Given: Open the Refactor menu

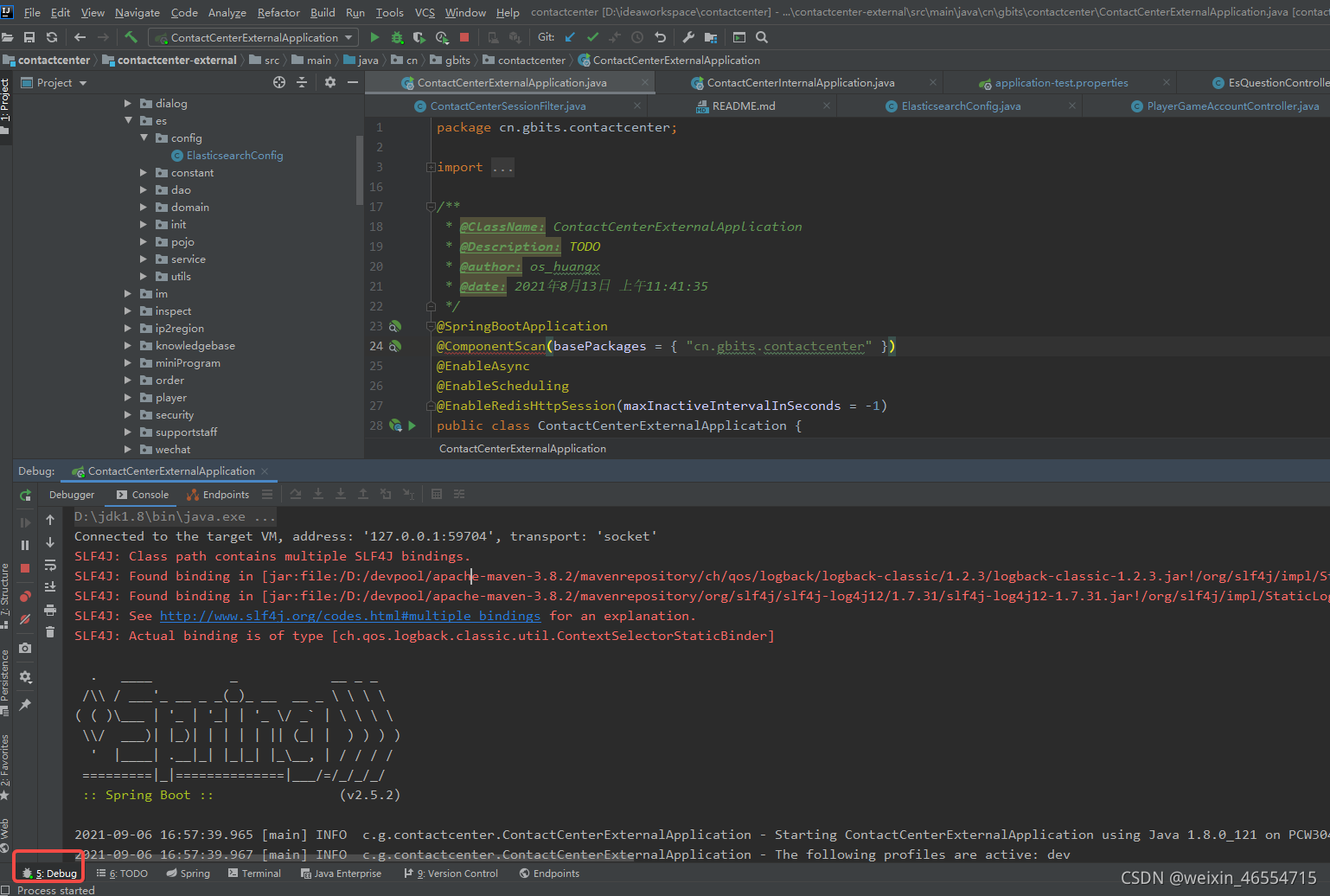Looking at the screenshot, I should (x=278, y=12).
